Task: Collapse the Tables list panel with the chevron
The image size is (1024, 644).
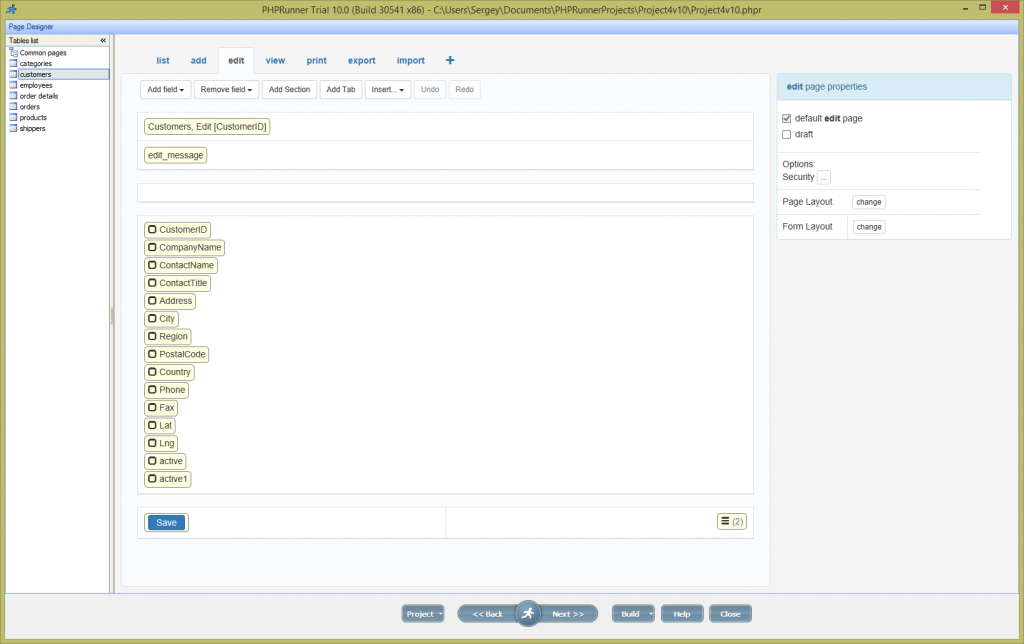Action: [x=101, y=40]
